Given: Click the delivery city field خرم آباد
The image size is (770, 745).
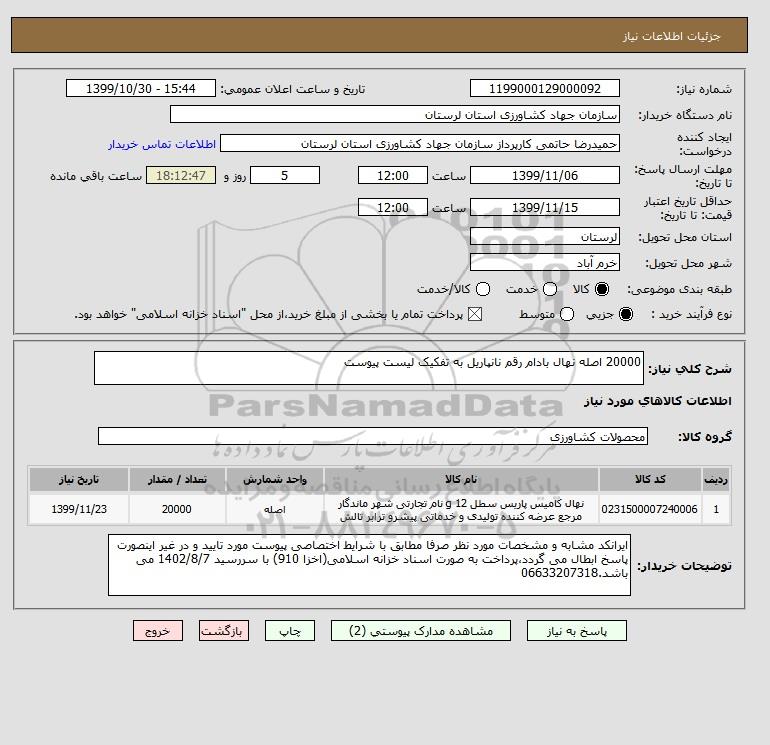Looking at the screenshot, I should [545, 263].
